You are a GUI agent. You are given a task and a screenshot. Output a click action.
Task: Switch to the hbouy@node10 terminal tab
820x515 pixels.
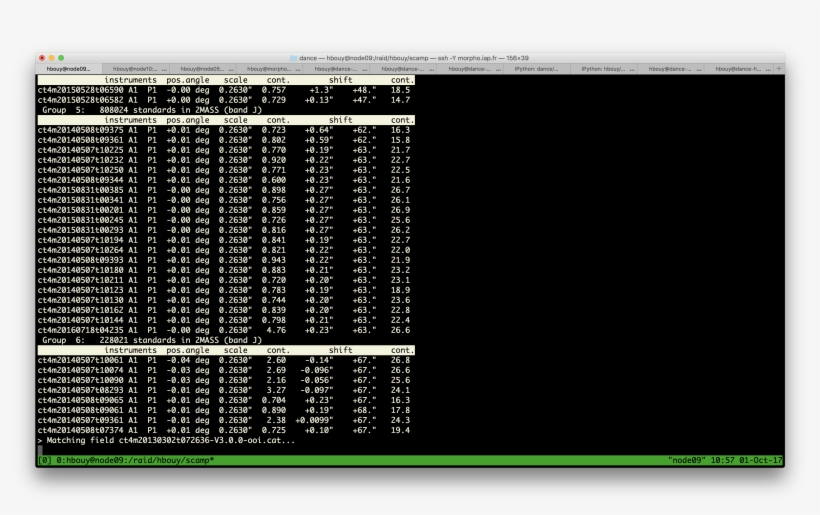click(x=135, y=69)
